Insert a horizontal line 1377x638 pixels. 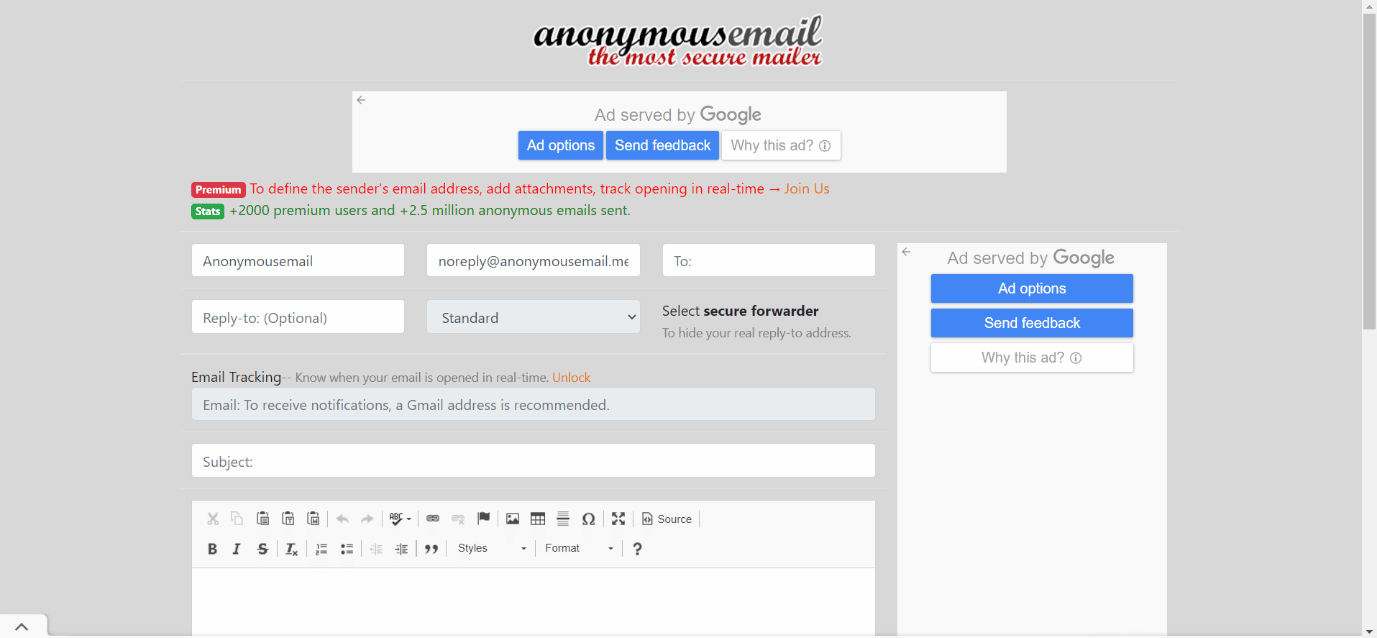[563, 519]
